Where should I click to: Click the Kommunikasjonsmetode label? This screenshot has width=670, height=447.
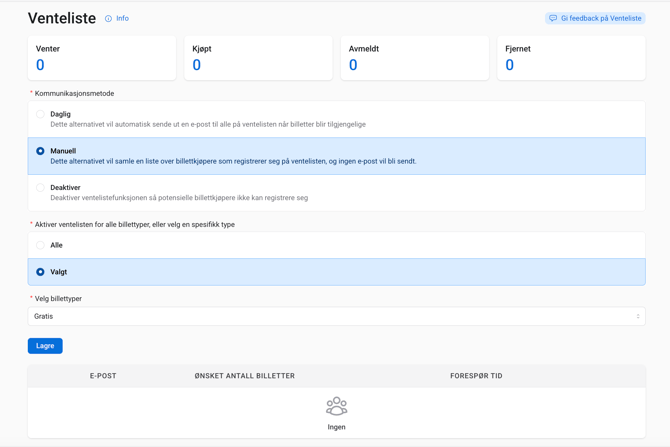click(74, 93)
